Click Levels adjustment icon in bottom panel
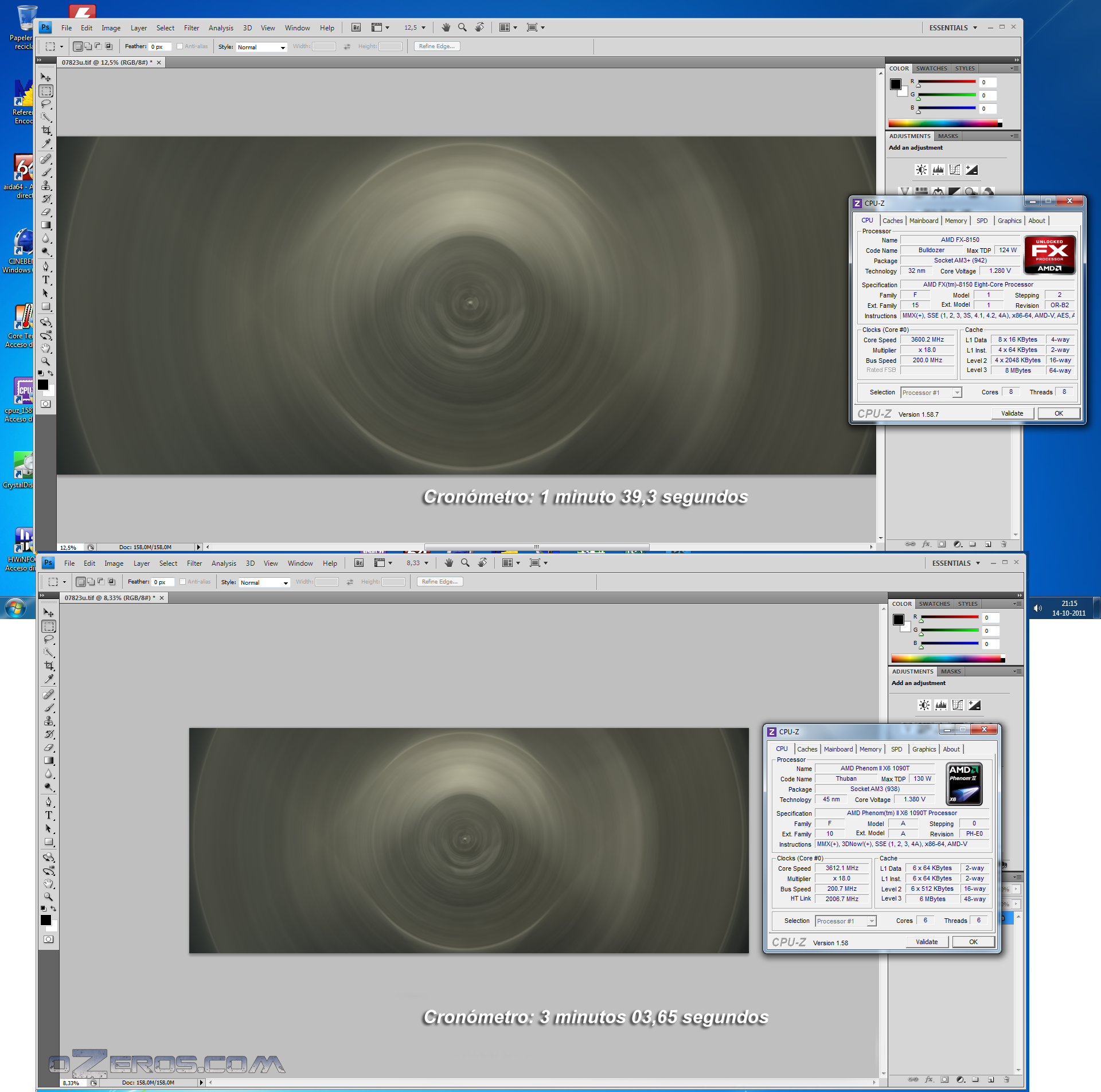Screen dimensions: 1101x1092 [x=940, y=705]
